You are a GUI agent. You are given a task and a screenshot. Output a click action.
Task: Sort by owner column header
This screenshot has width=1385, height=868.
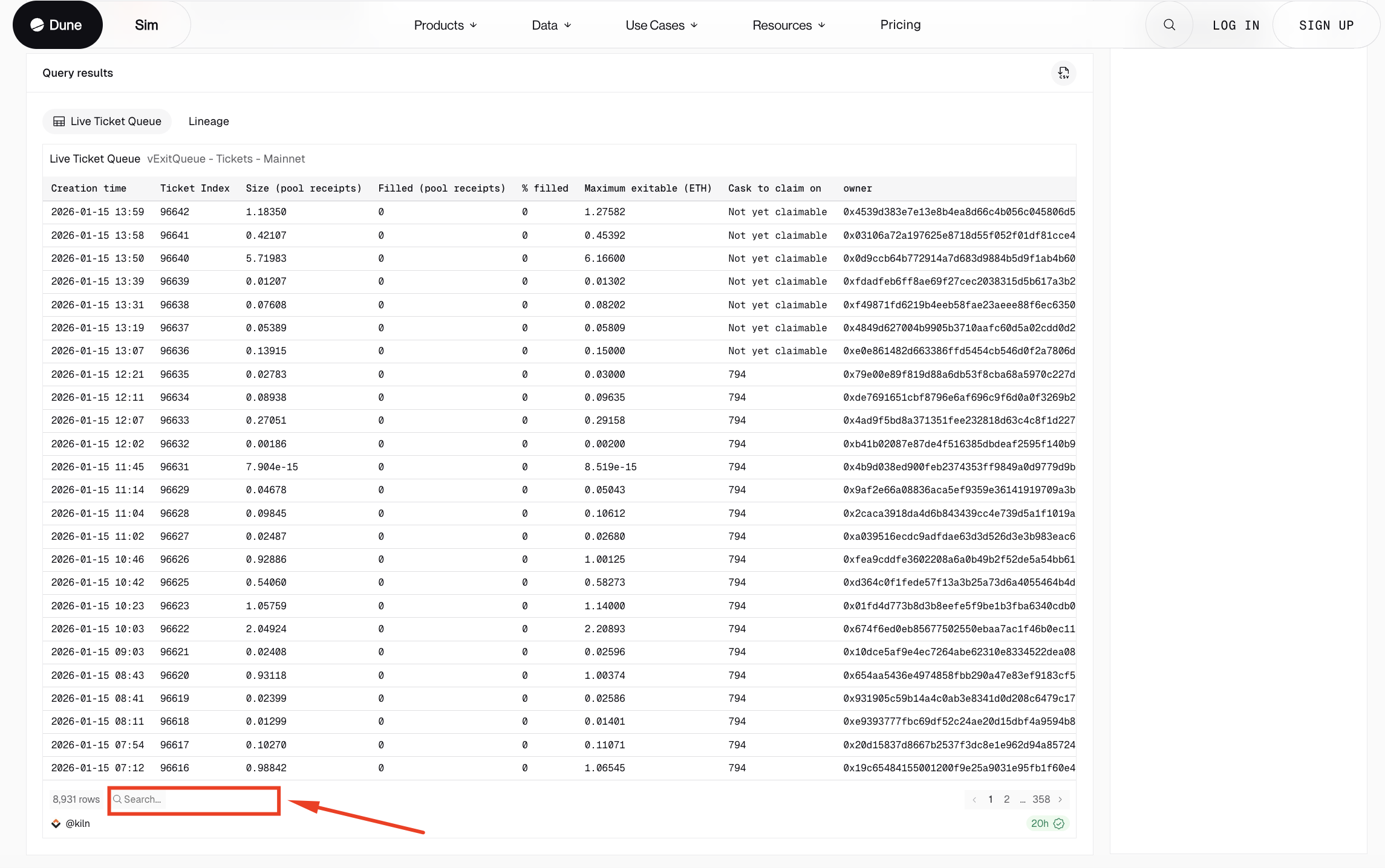tap(858, 189)
